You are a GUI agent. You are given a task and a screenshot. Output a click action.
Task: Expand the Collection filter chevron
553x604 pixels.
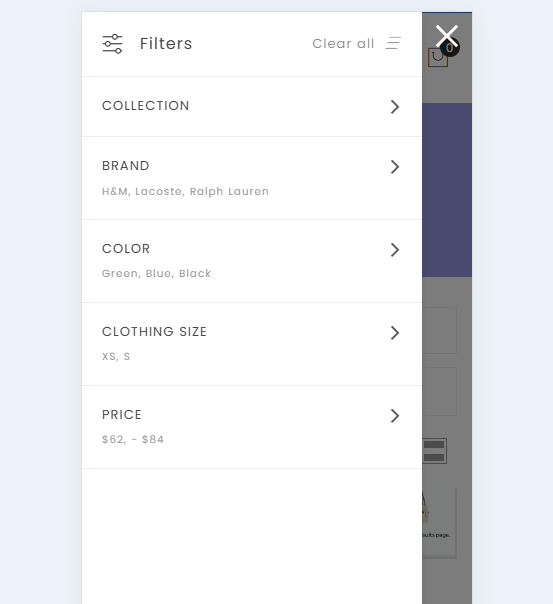click(395, 107)
